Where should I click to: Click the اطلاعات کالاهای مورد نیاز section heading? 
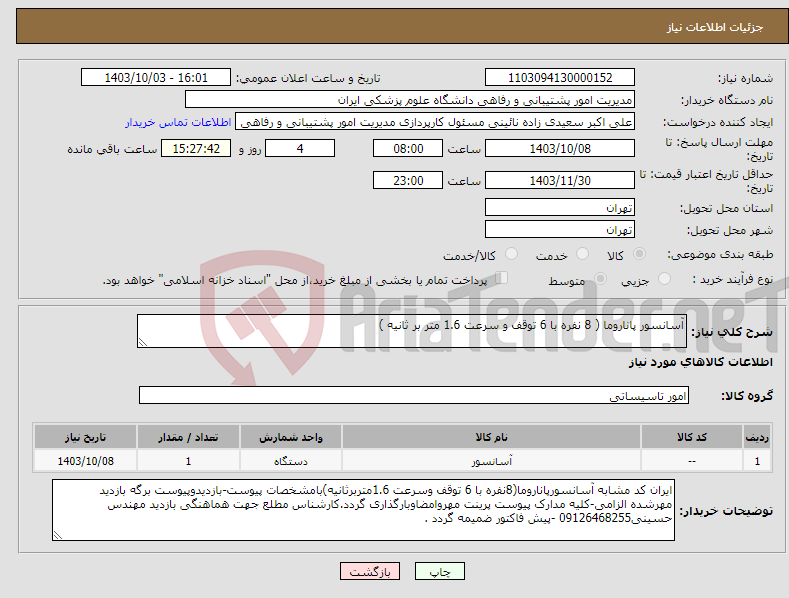click(700, 362)
